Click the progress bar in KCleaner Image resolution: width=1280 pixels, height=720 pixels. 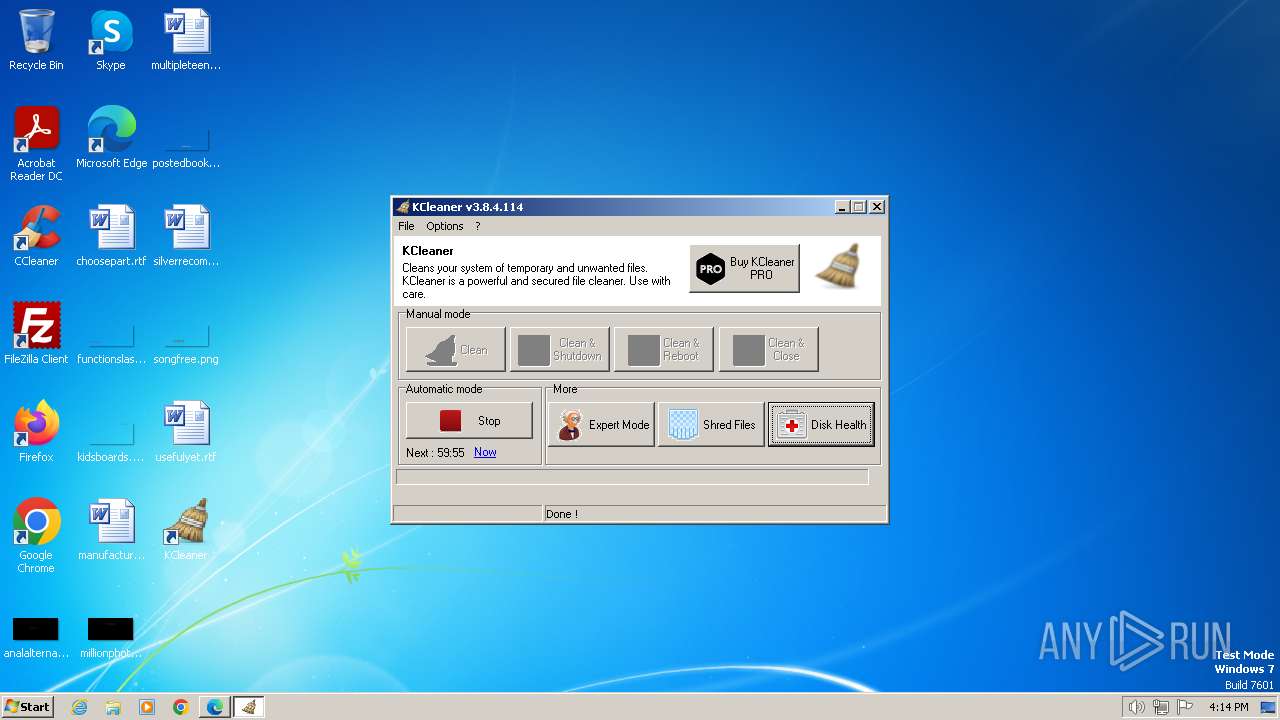(x=632, y=477)
